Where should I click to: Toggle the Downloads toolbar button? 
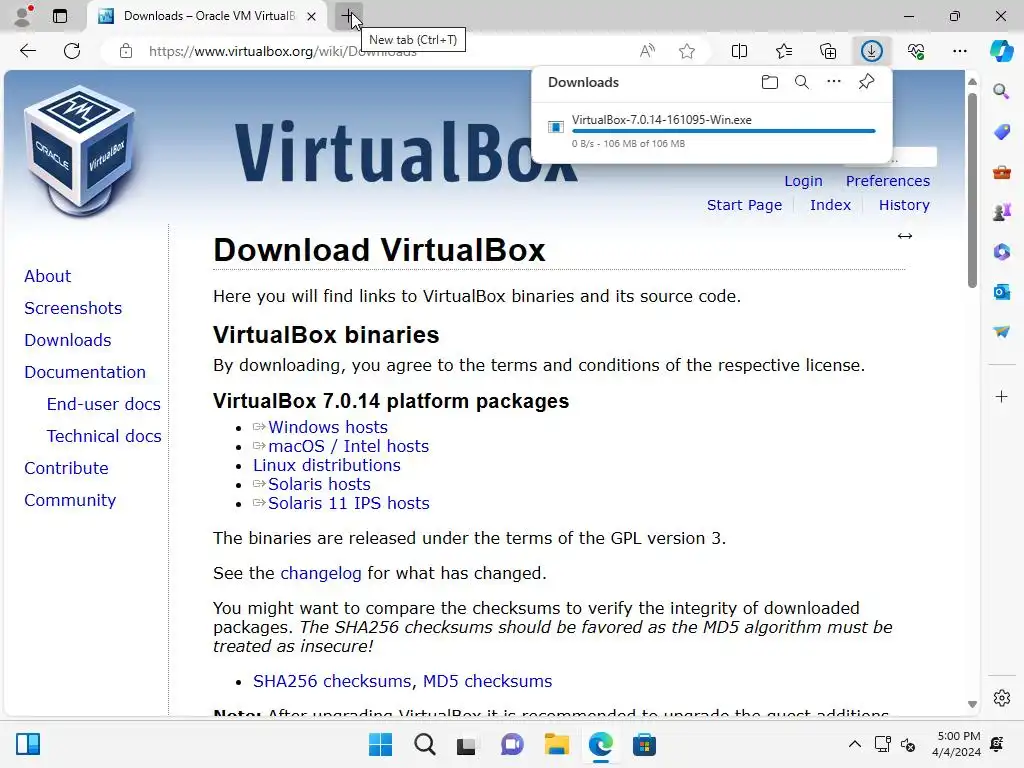click(872, 51)
